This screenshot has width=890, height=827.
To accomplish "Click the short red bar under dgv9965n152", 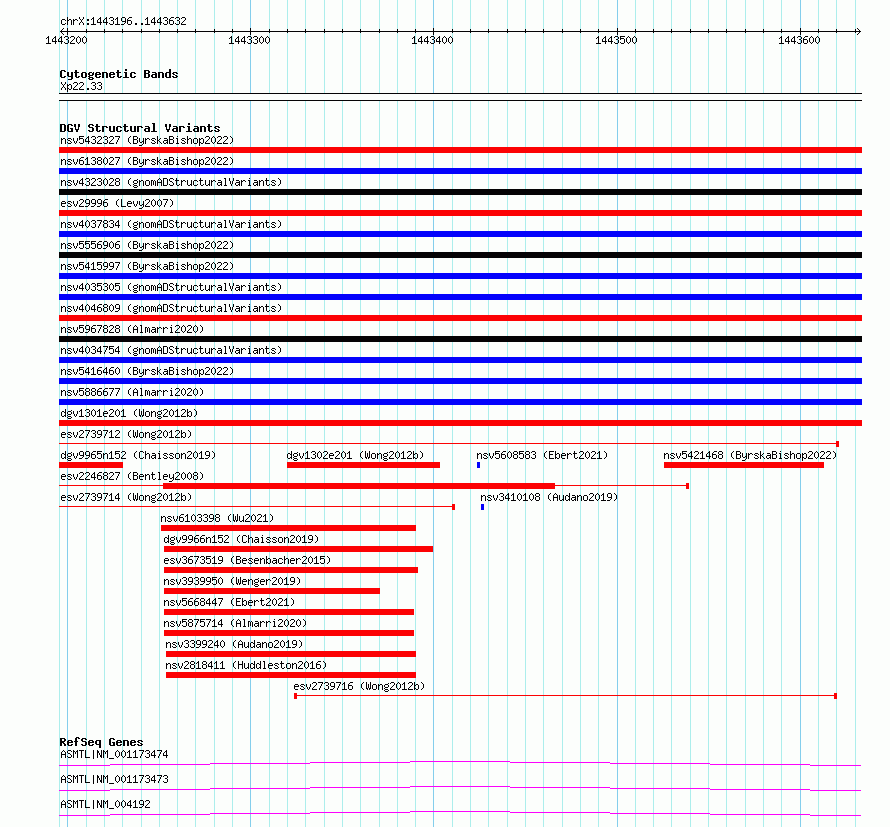I will coord(91,465).
